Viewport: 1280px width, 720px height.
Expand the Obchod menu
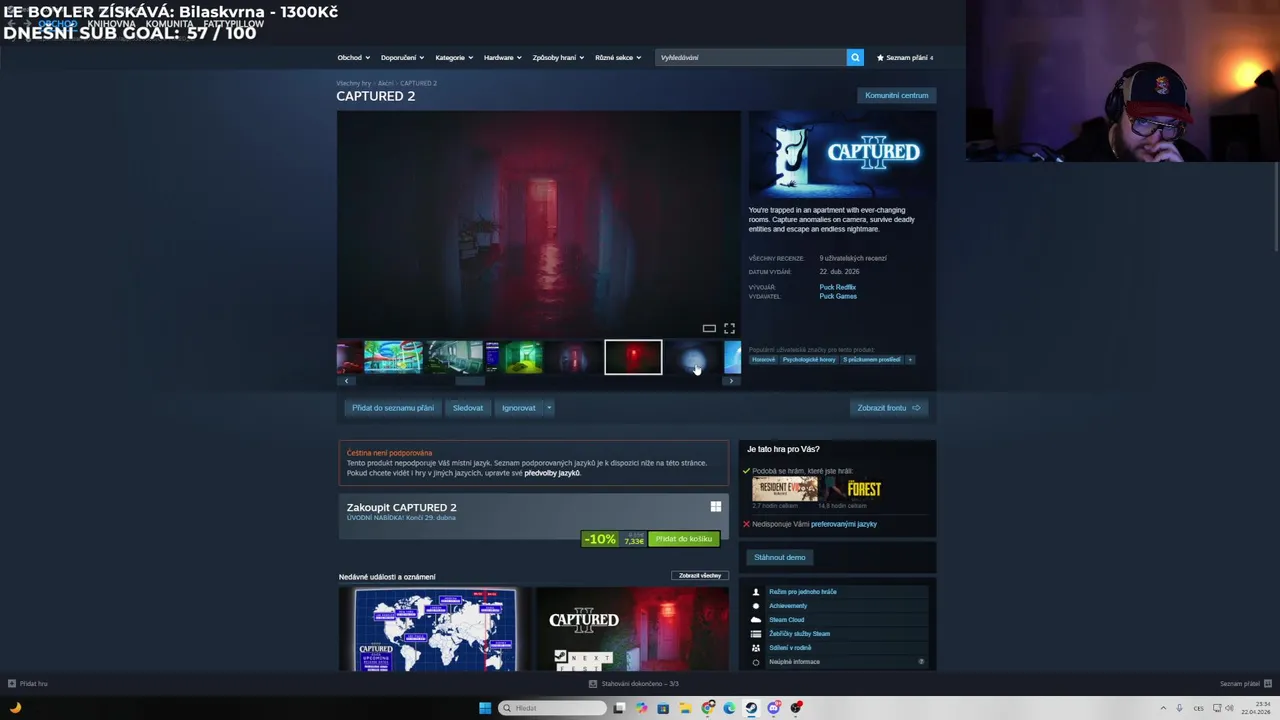353,57
